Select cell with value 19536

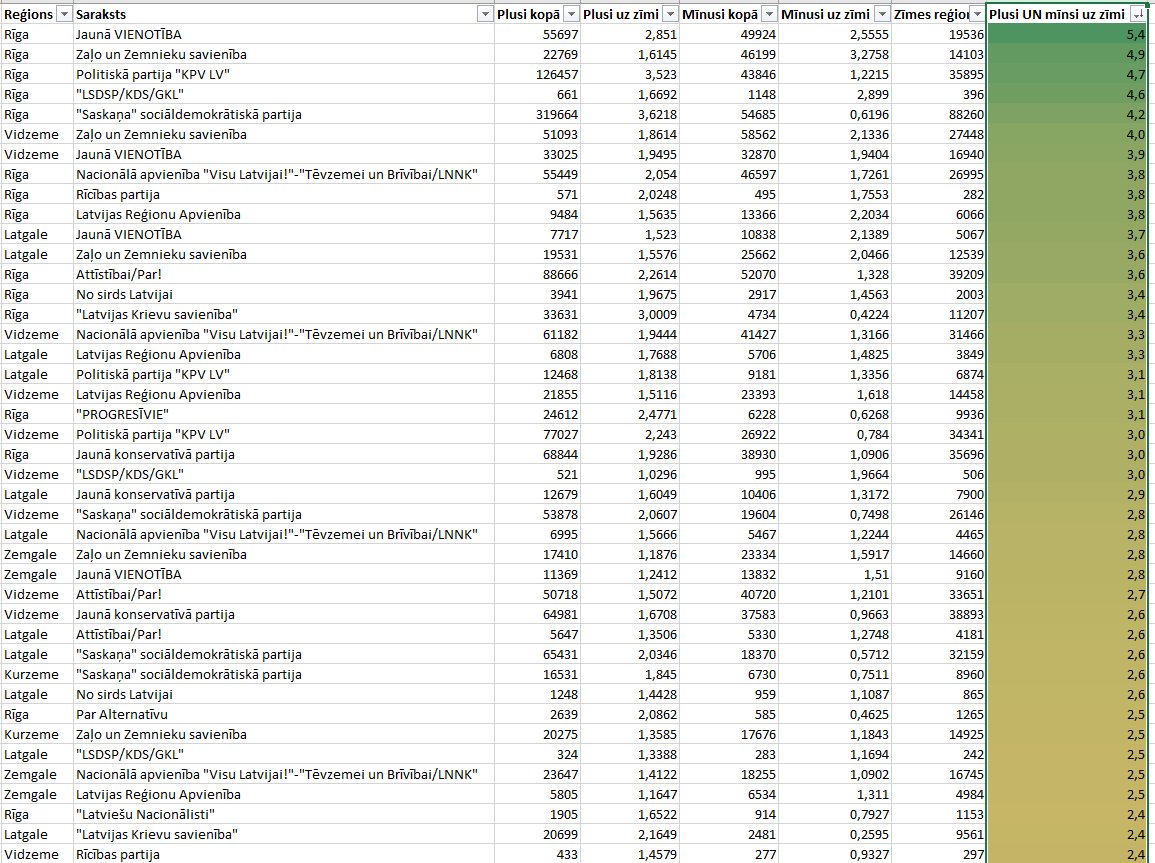point(938,35)
